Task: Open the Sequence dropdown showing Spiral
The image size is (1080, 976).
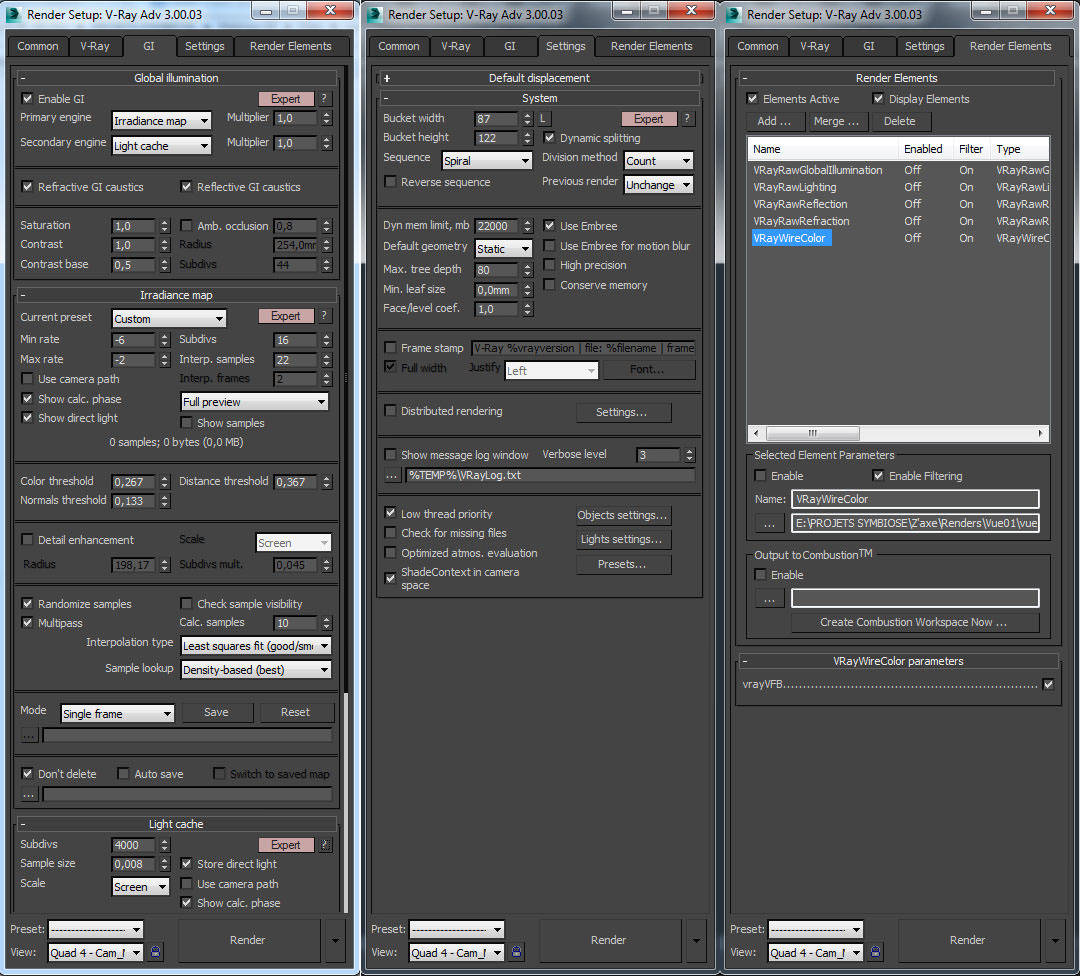Action: (486, 160)
